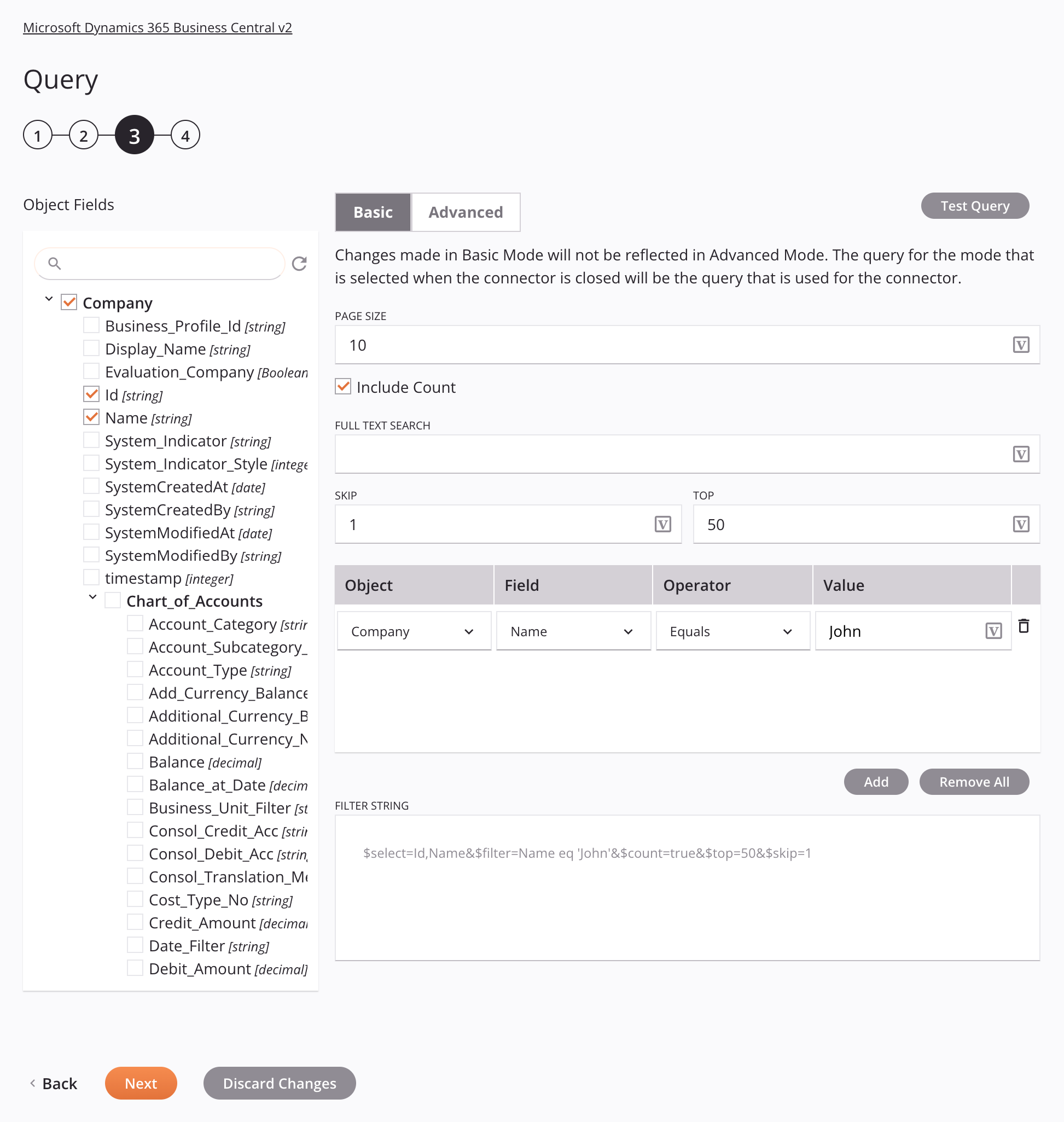Screen dimensions: 1064x1122
Task: Click the Remove All button to clear filters
Action: pyautogui.click(x=974, y=780)
